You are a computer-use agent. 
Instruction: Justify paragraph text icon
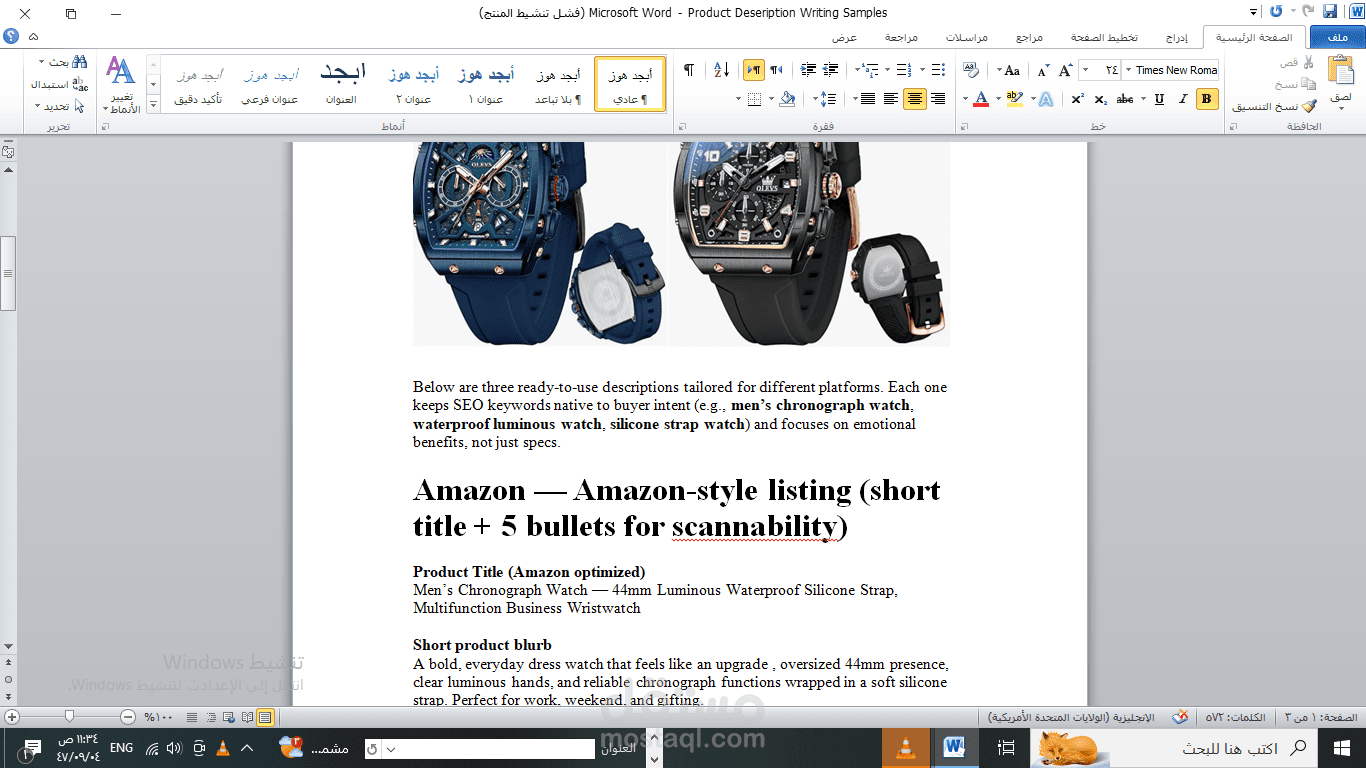(867, 99)
